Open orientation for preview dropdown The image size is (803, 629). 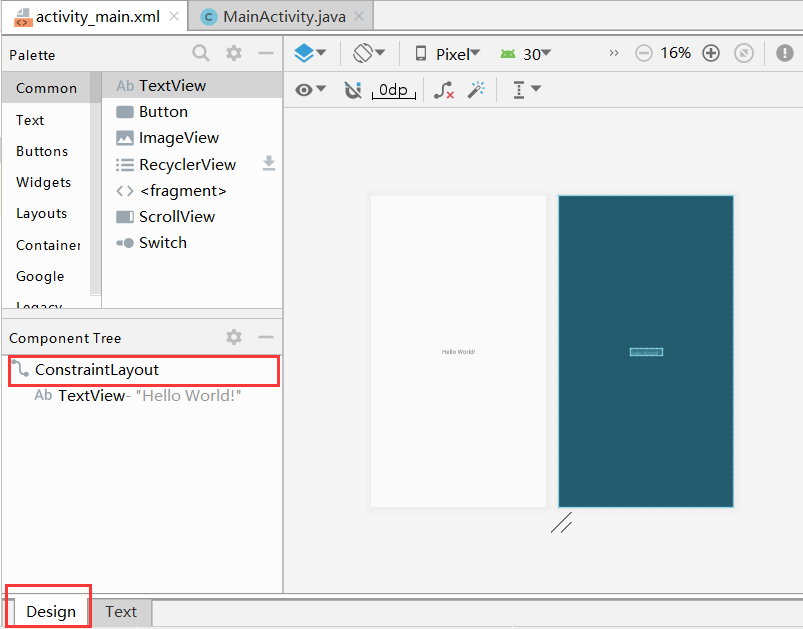pyautogui.click(x=369, y=53)
